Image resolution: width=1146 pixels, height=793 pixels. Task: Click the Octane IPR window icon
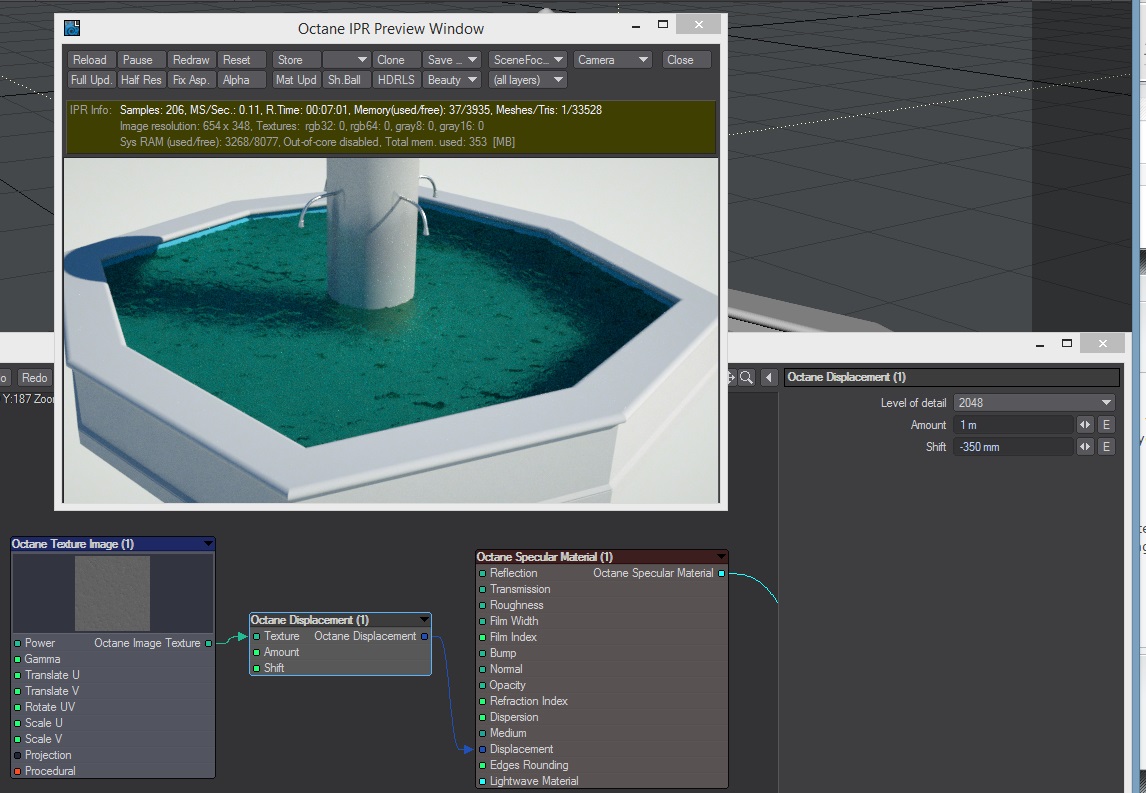pos(72,29)
